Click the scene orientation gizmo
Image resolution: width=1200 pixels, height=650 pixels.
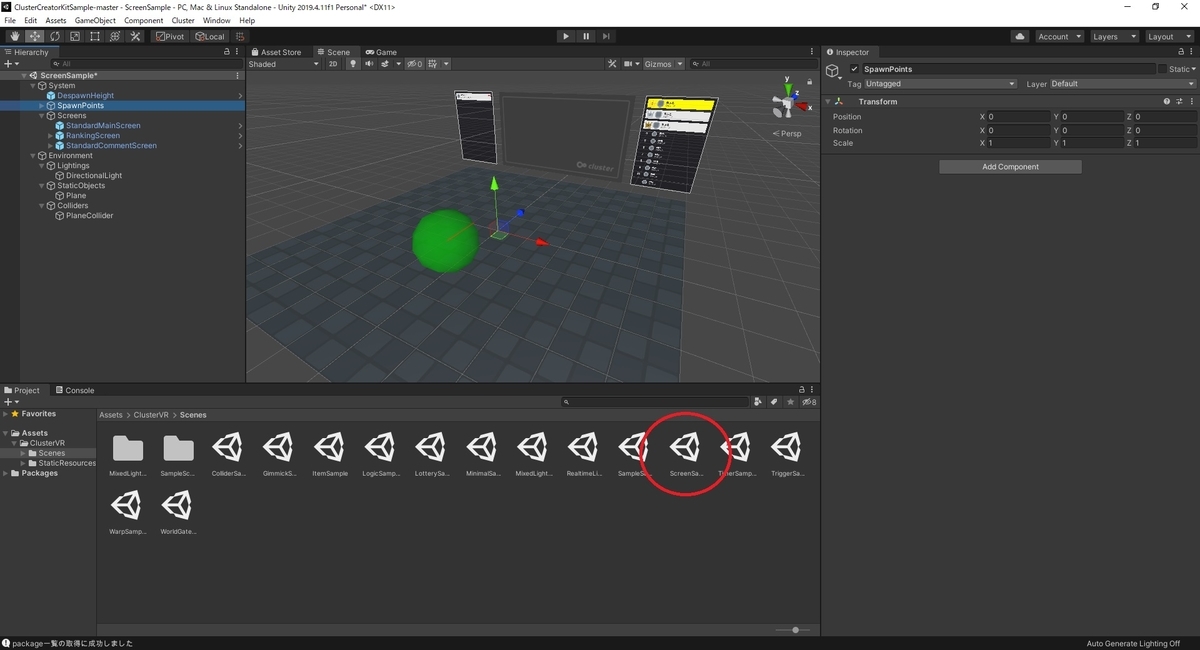(787, 103)
